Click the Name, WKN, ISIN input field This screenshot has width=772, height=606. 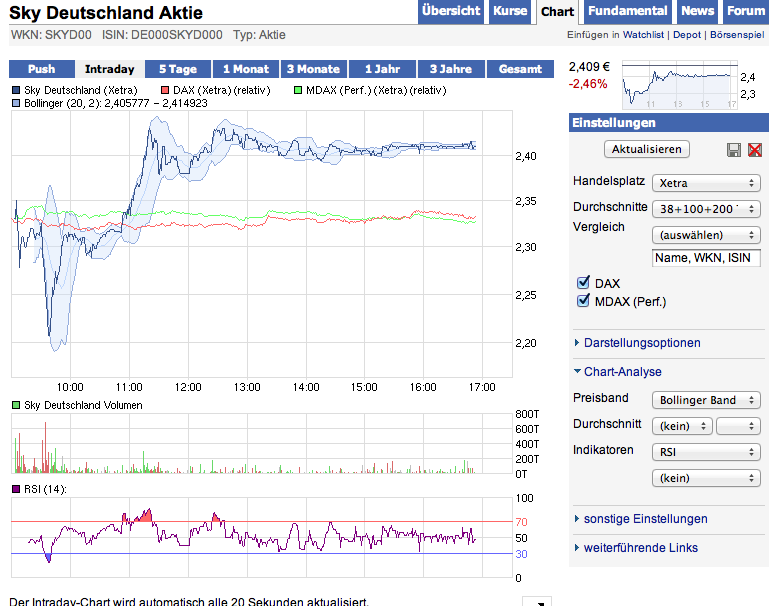click(x=706, y=257)
